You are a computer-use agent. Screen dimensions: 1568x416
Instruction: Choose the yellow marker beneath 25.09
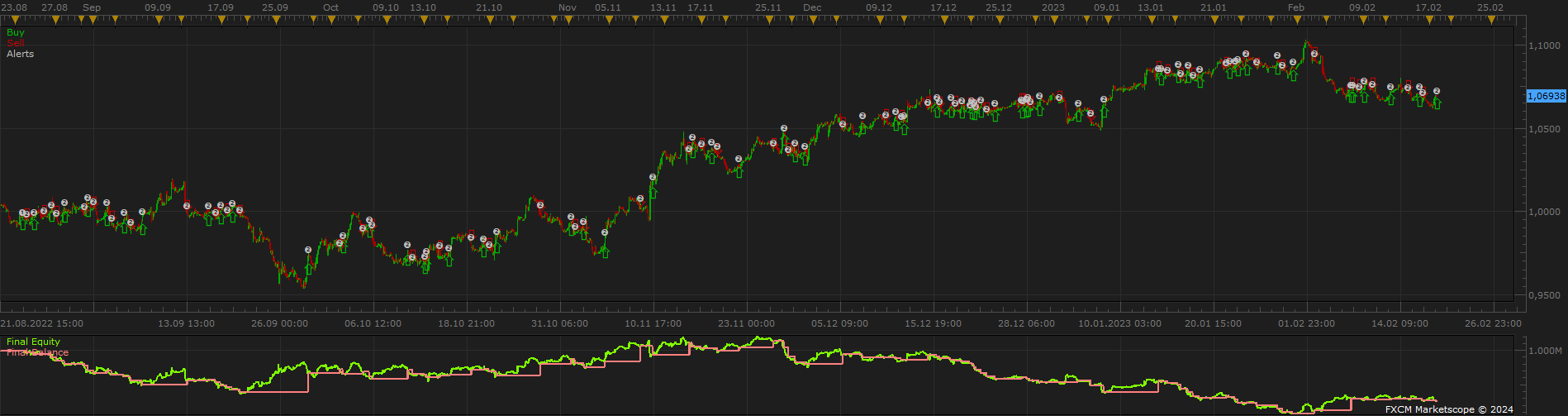(x=276, y=19)
